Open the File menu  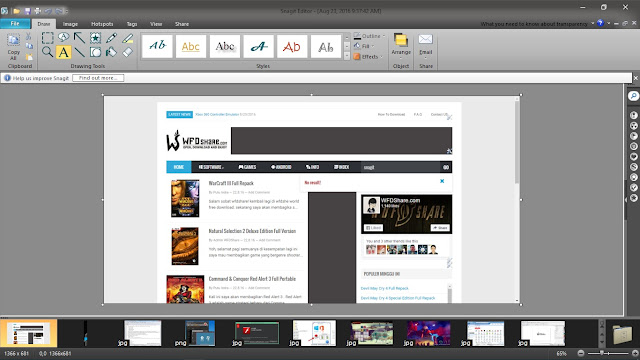point(15,24)
